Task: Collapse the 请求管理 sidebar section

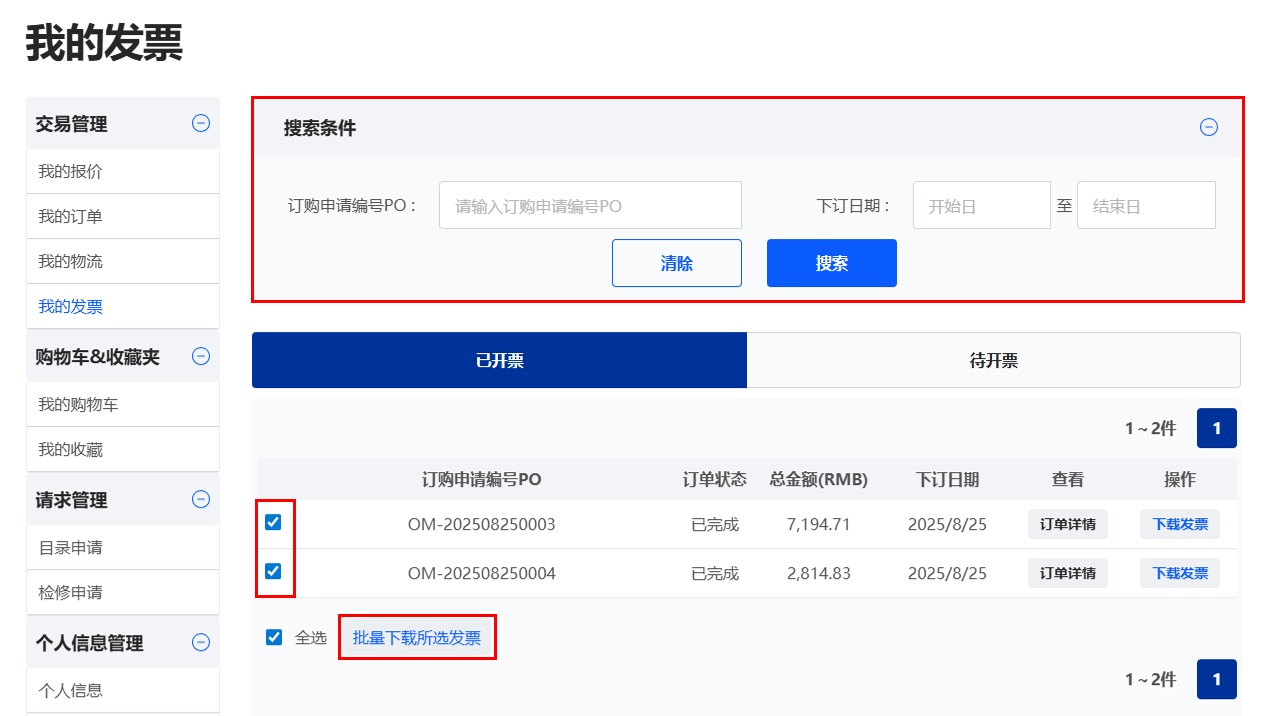Action: pos(201,499)
